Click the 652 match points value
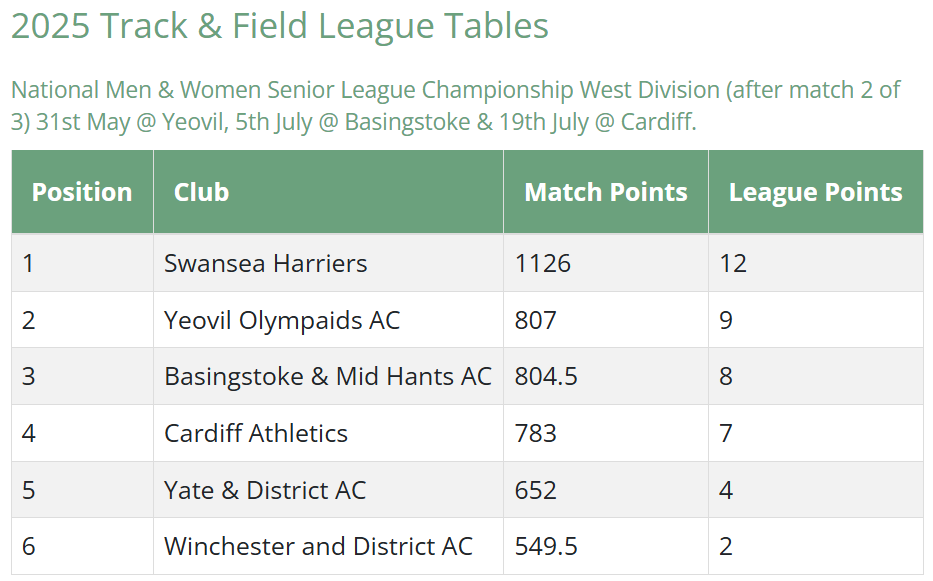Screen dimensions: 933x581 [536, 490]
